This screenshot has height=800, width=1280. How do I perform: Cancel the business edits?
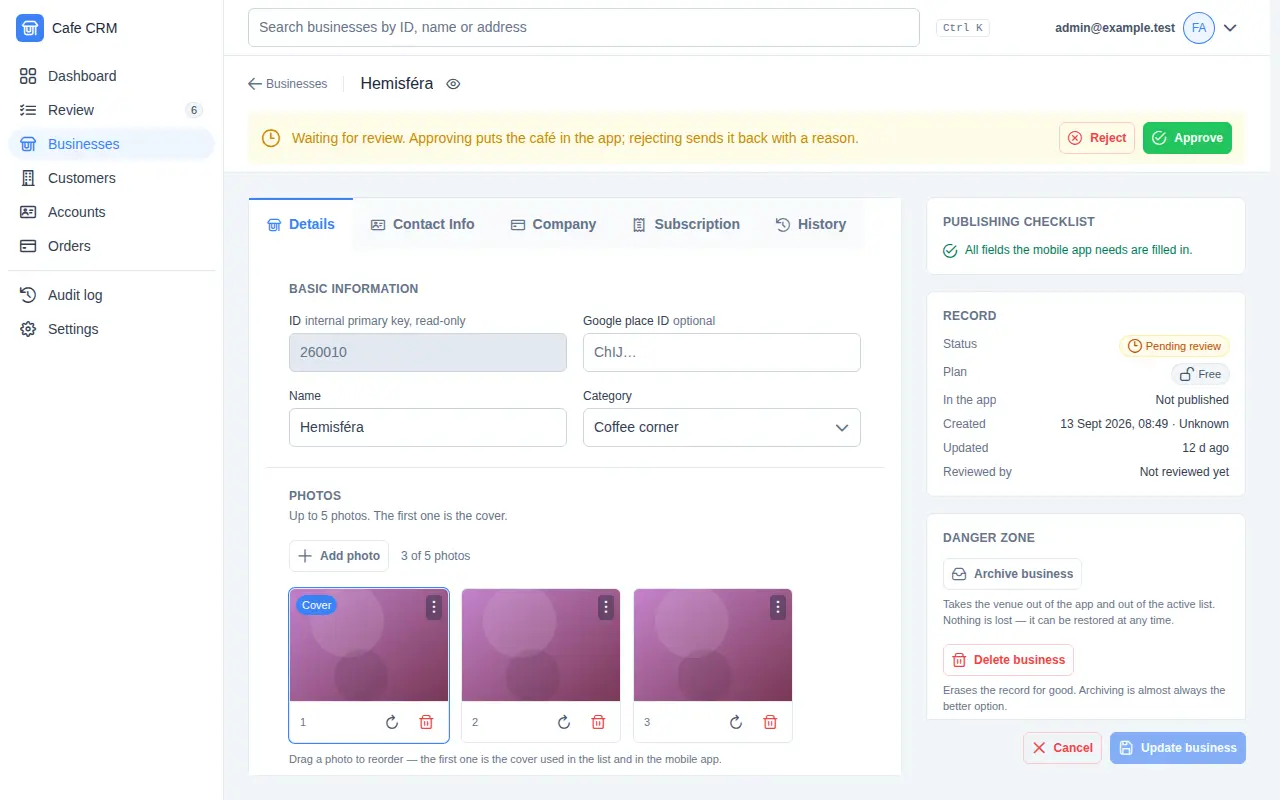click(1062, 748)
